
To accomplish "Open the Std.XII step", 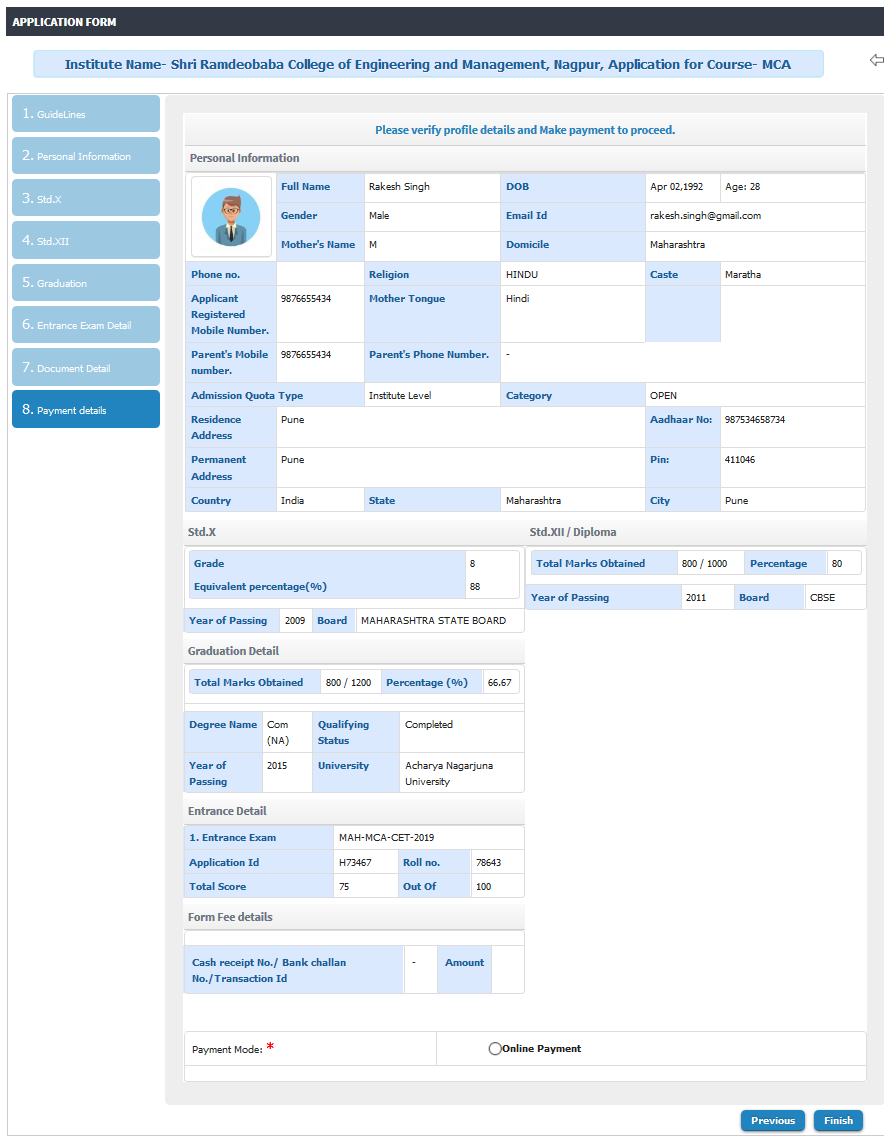I will 86,240.
